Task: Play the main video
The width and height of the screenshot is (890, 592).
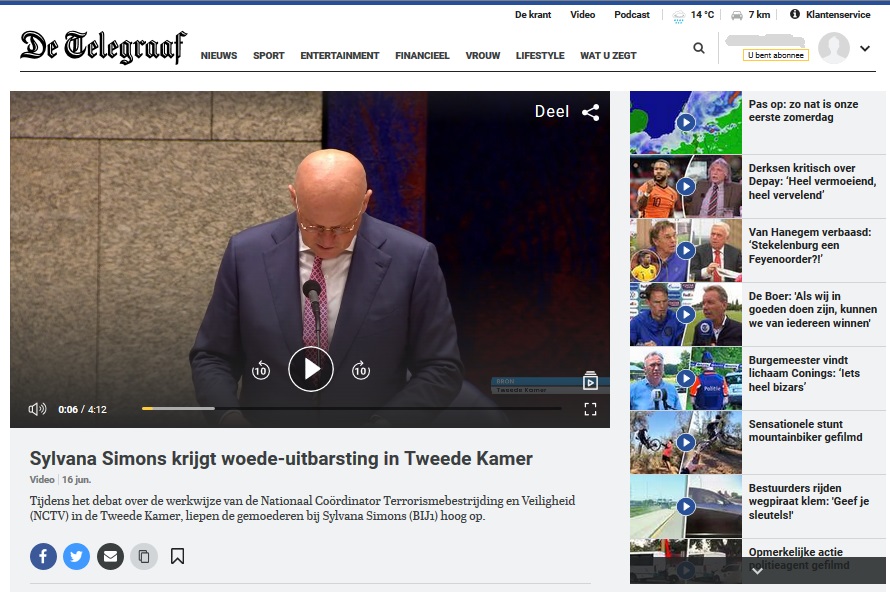Action: 310,370
